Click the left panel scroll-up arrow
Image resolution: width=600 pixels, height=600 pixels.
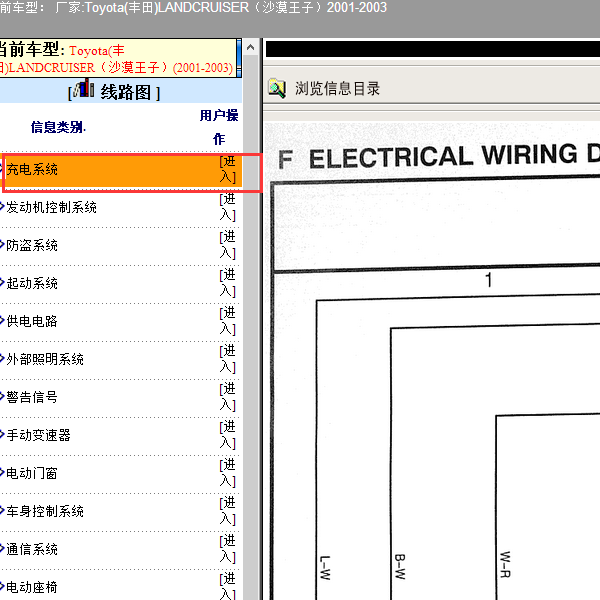251,47
